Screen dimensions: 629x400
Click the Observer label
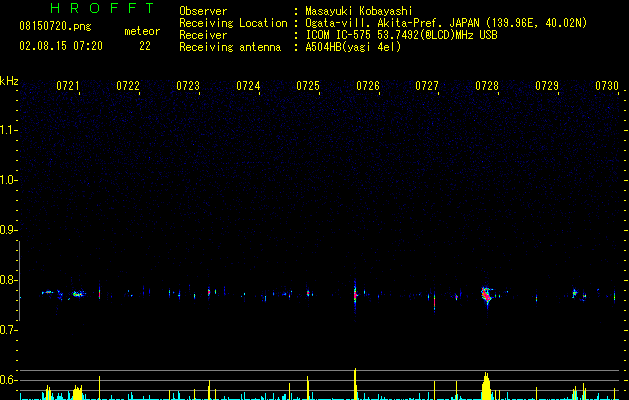click(203, 11)
